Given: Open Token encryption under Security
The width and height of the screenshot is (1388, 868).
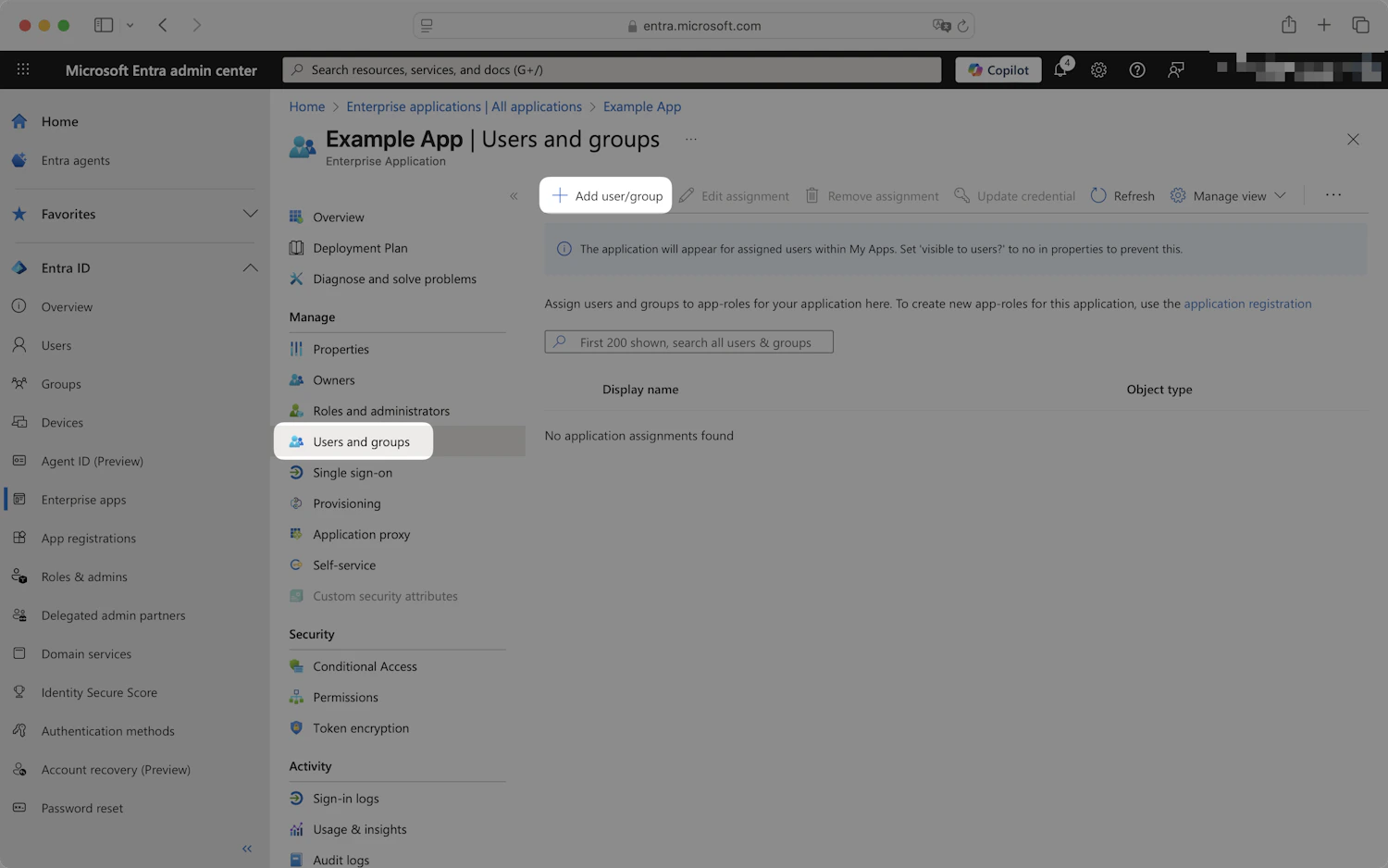Looking at the screenshot, I should coord(361,728).
